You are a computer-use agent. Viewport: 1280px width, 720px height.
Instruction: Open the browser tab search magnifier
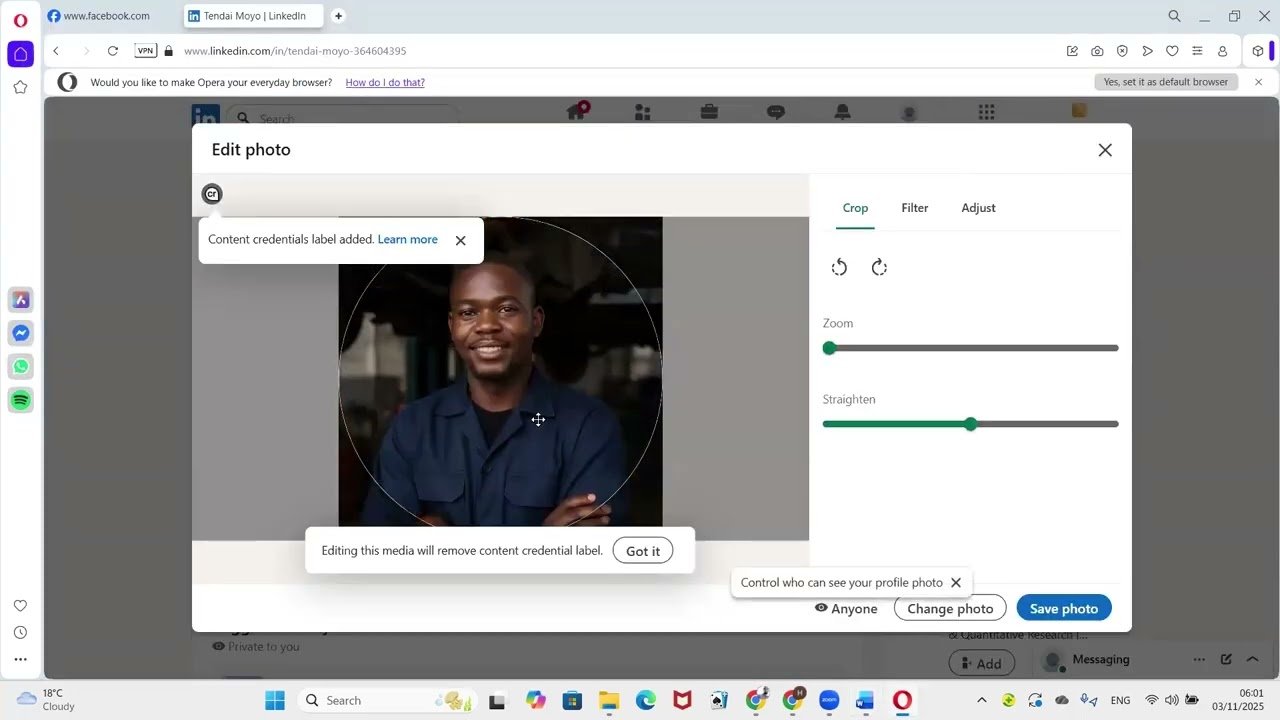click(1175, 16)
